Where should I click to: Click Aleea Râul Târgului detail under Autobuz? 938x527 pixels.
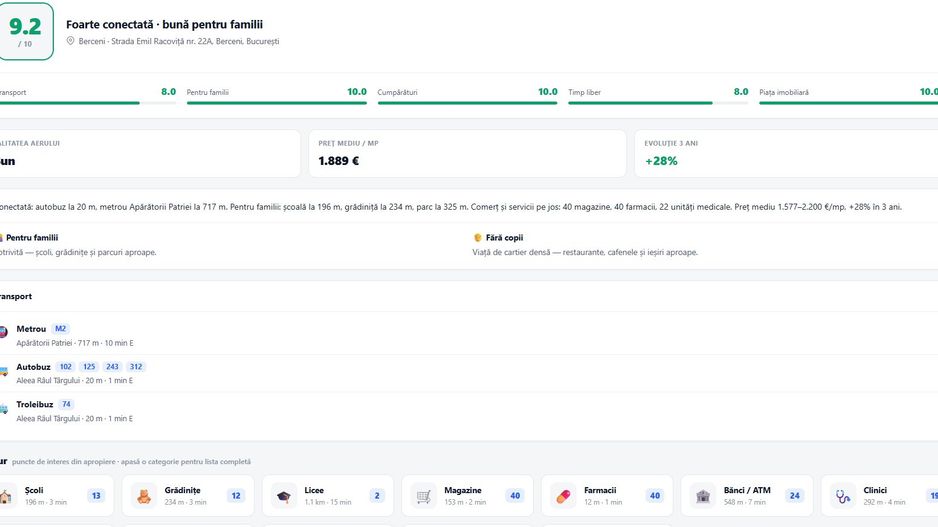click(74, 380)
